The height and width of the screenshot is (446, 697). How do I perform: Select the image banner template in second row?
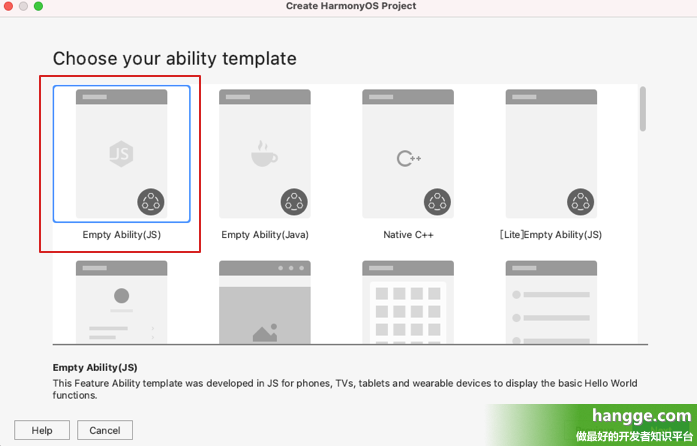point(264,302)
